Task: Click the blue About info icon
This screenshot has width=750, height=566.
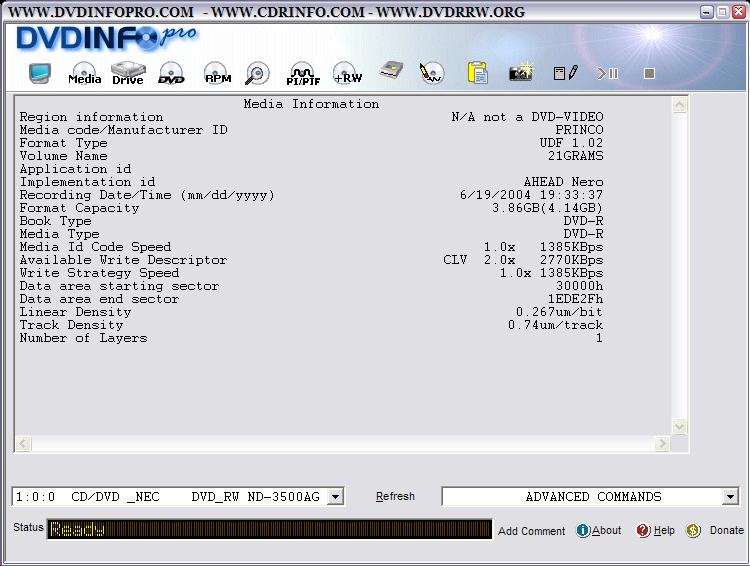Action: 583,530
